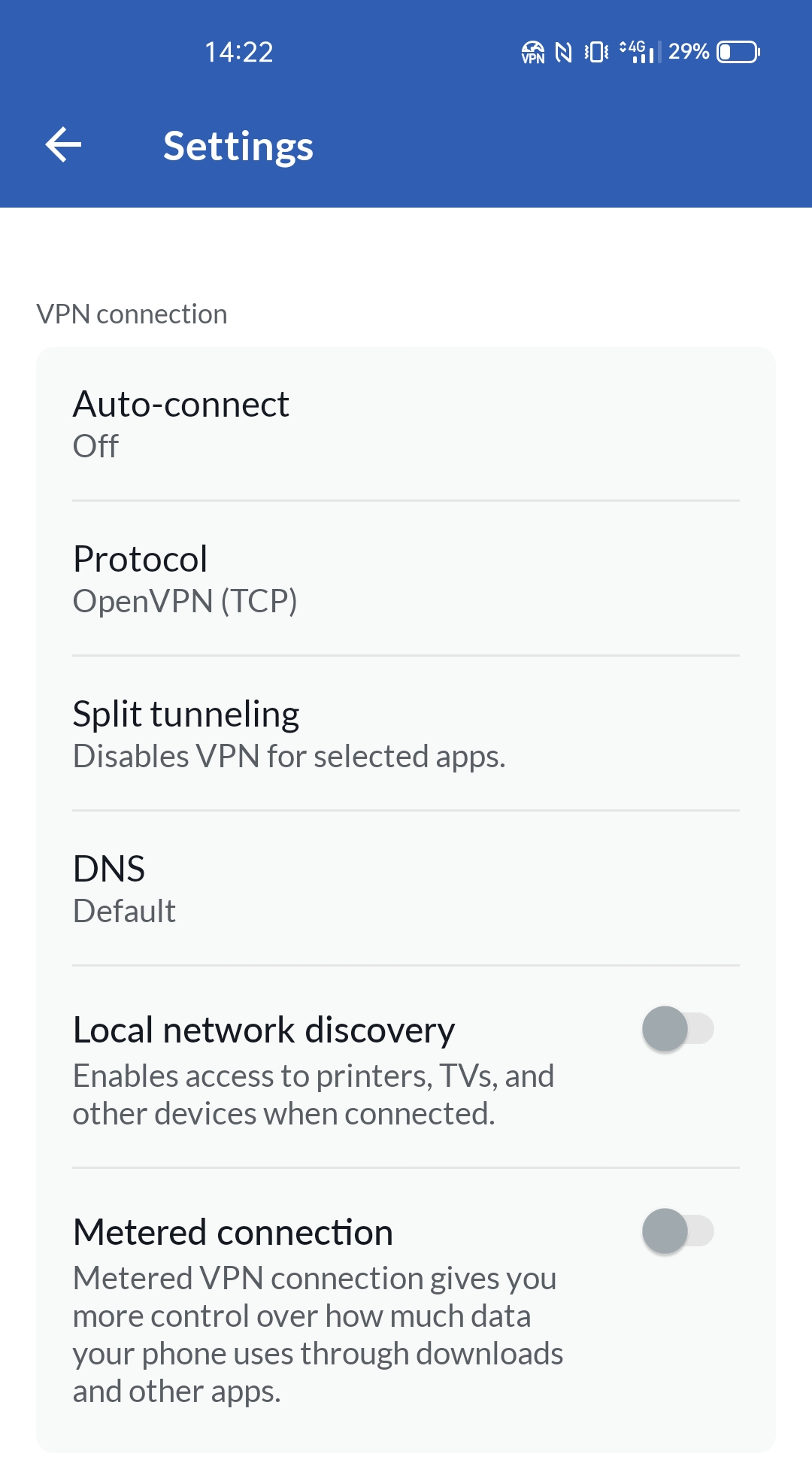Open the Protocol selection option
The width and height of the screenshot is (812, 1472).
406,578
